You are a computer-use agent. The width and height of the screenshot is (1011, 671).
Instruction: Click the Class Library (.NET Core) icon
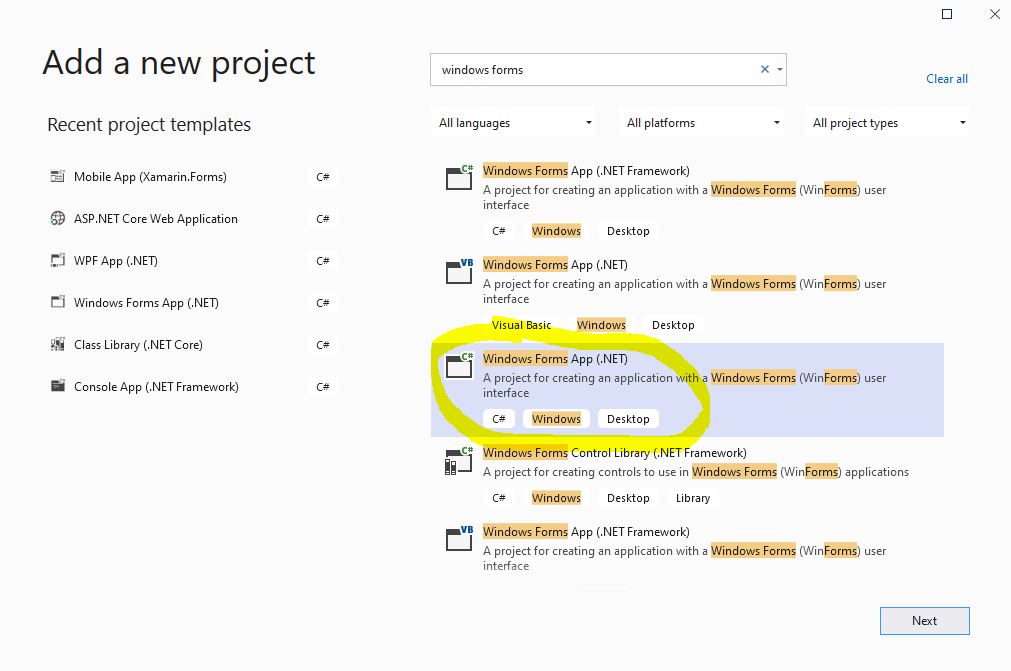point(57,344)
